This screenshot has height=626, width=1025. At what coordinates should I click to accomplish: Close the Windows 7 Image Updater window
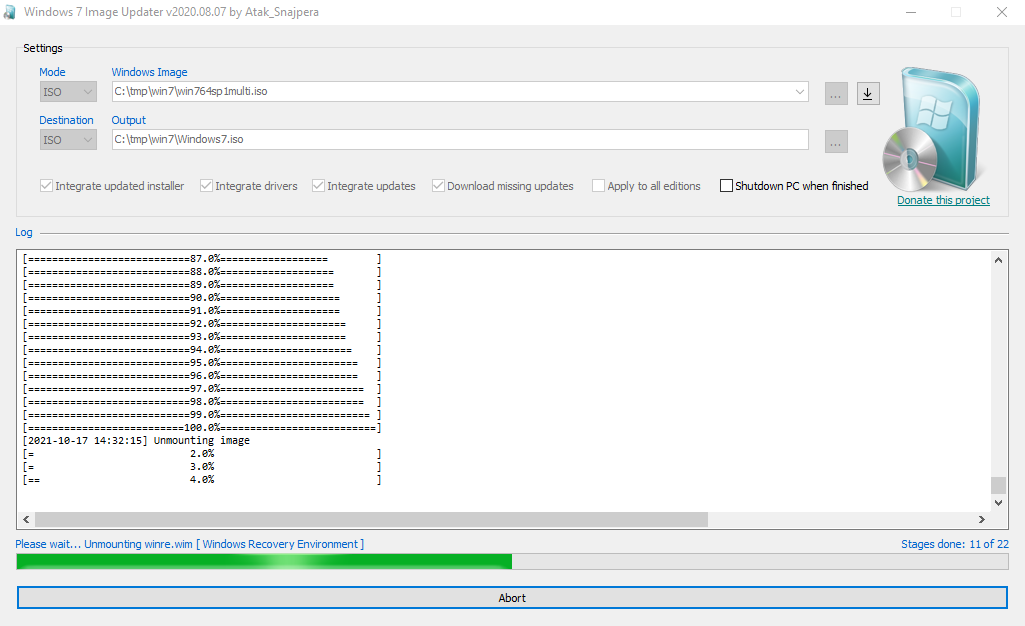[1001, 12]
